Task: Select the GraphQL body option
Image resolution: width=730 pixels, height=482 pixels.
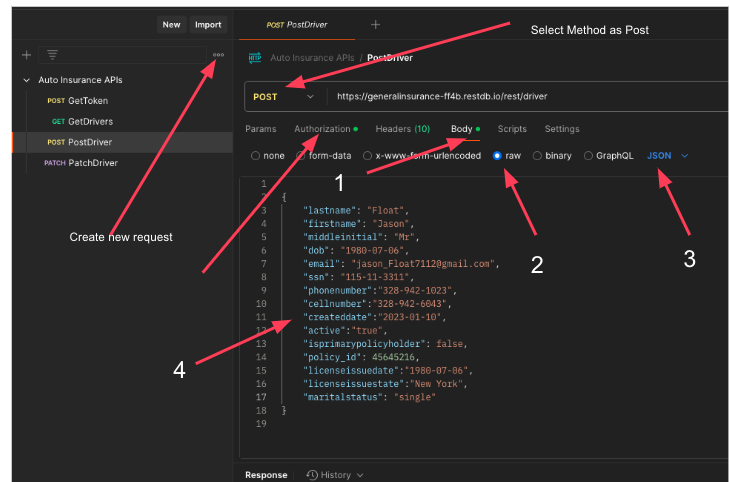Action: pyautogui.click(x=608, y=156)
